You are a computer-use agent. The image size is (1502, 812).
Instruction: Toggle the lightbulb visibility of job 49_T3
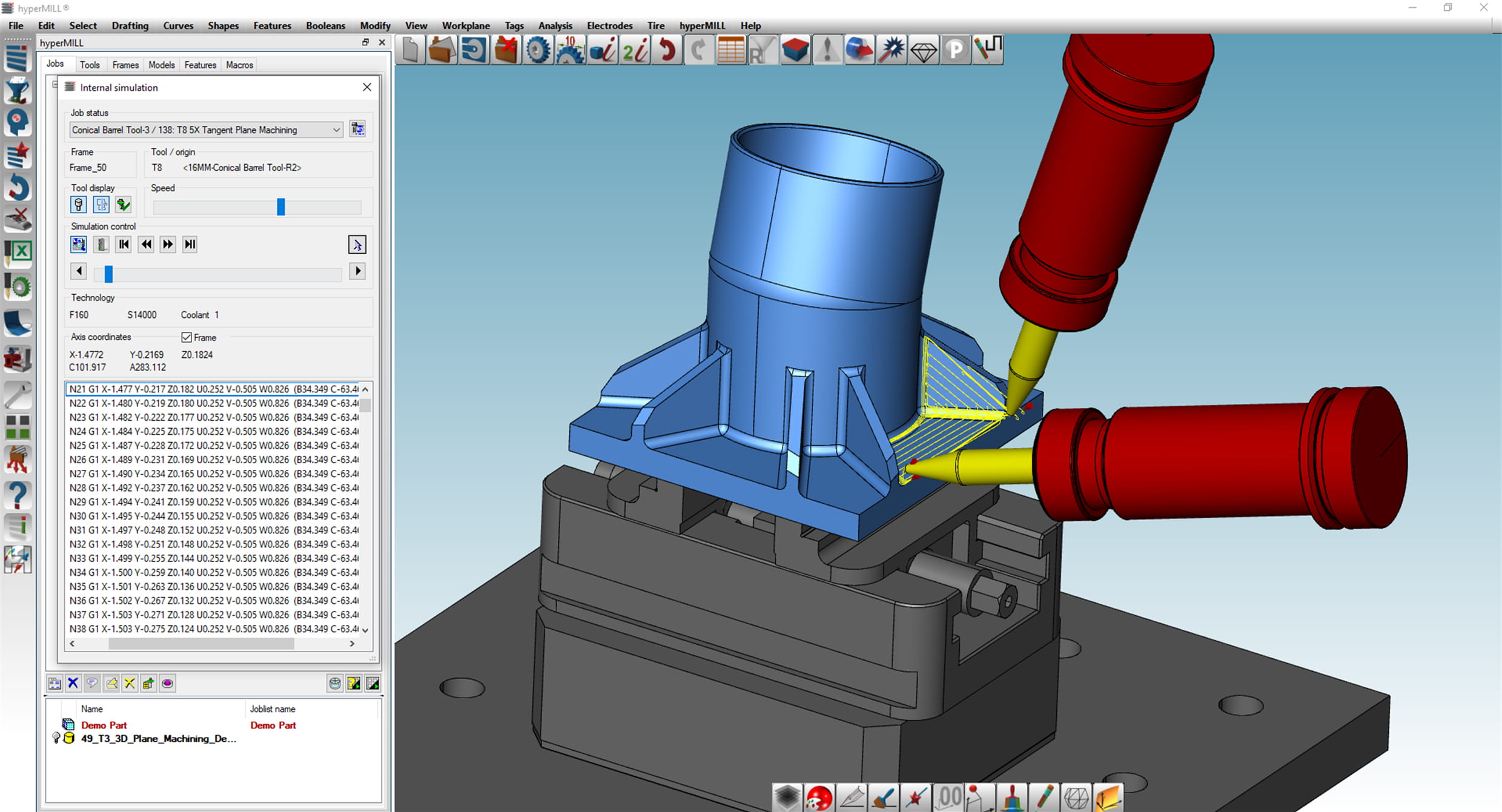coord(56,738)
